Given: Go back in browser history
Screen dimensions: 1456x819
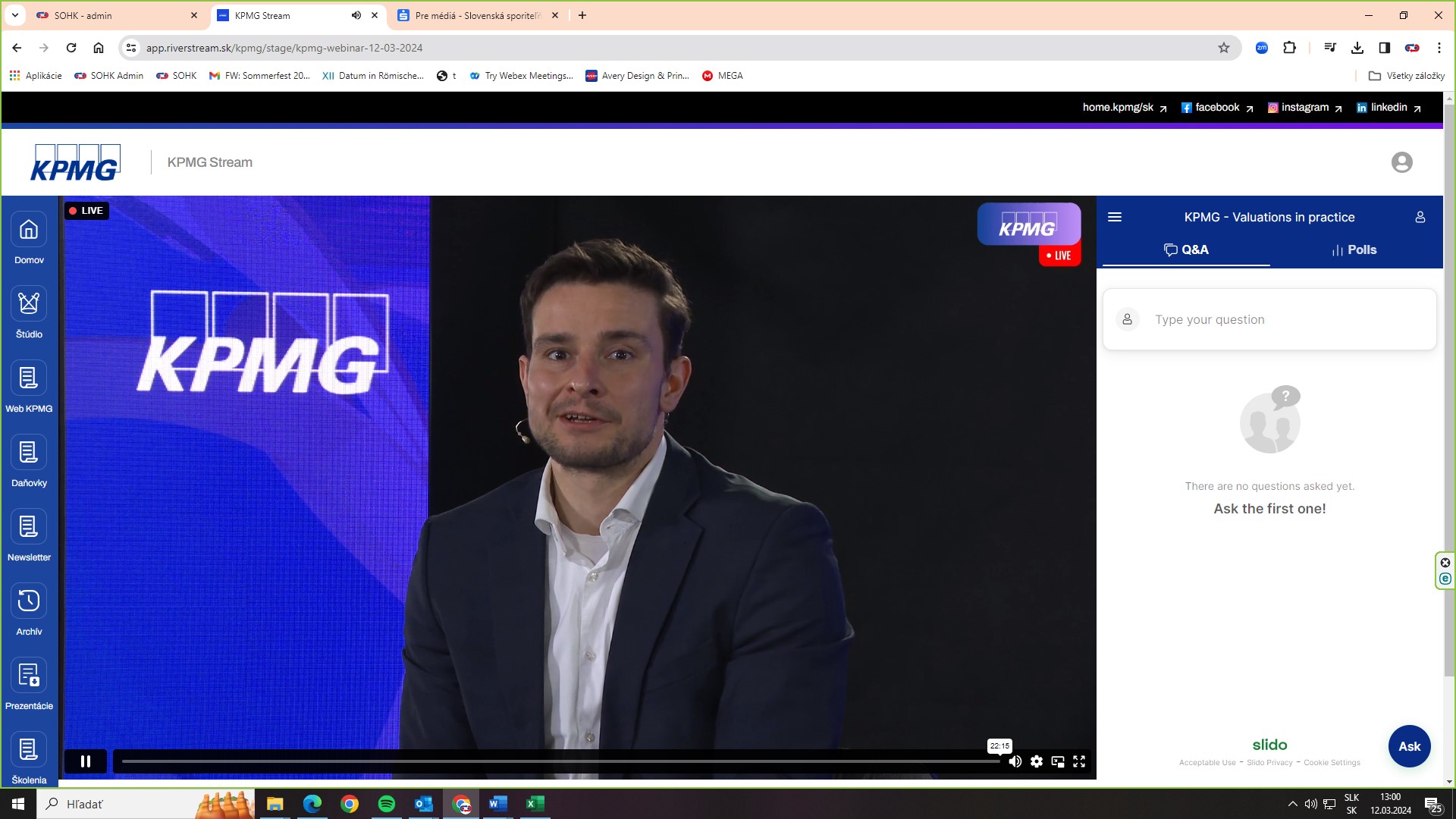Looking at the screenshot, I should coord(17,48).
